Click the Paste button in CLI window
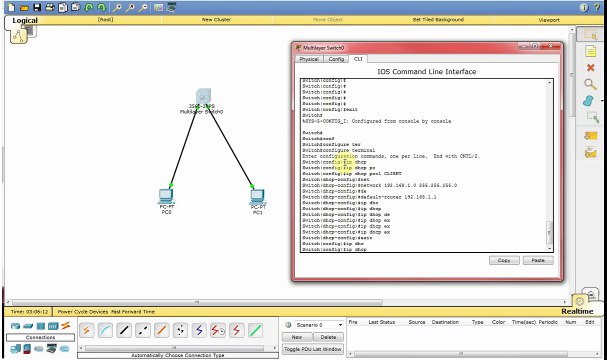The height and width of the screenshot is (360, 607). click(538, 260)
